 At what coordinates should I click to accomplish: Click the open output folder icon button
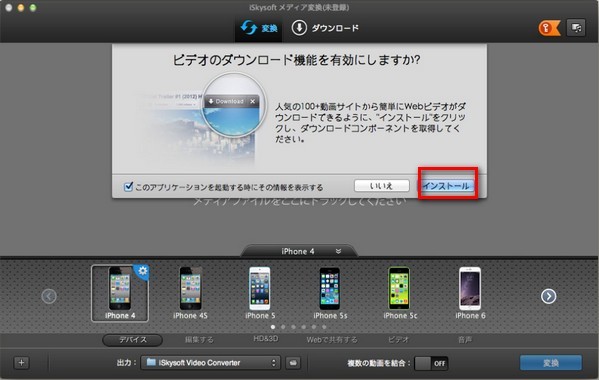[293, 363]
